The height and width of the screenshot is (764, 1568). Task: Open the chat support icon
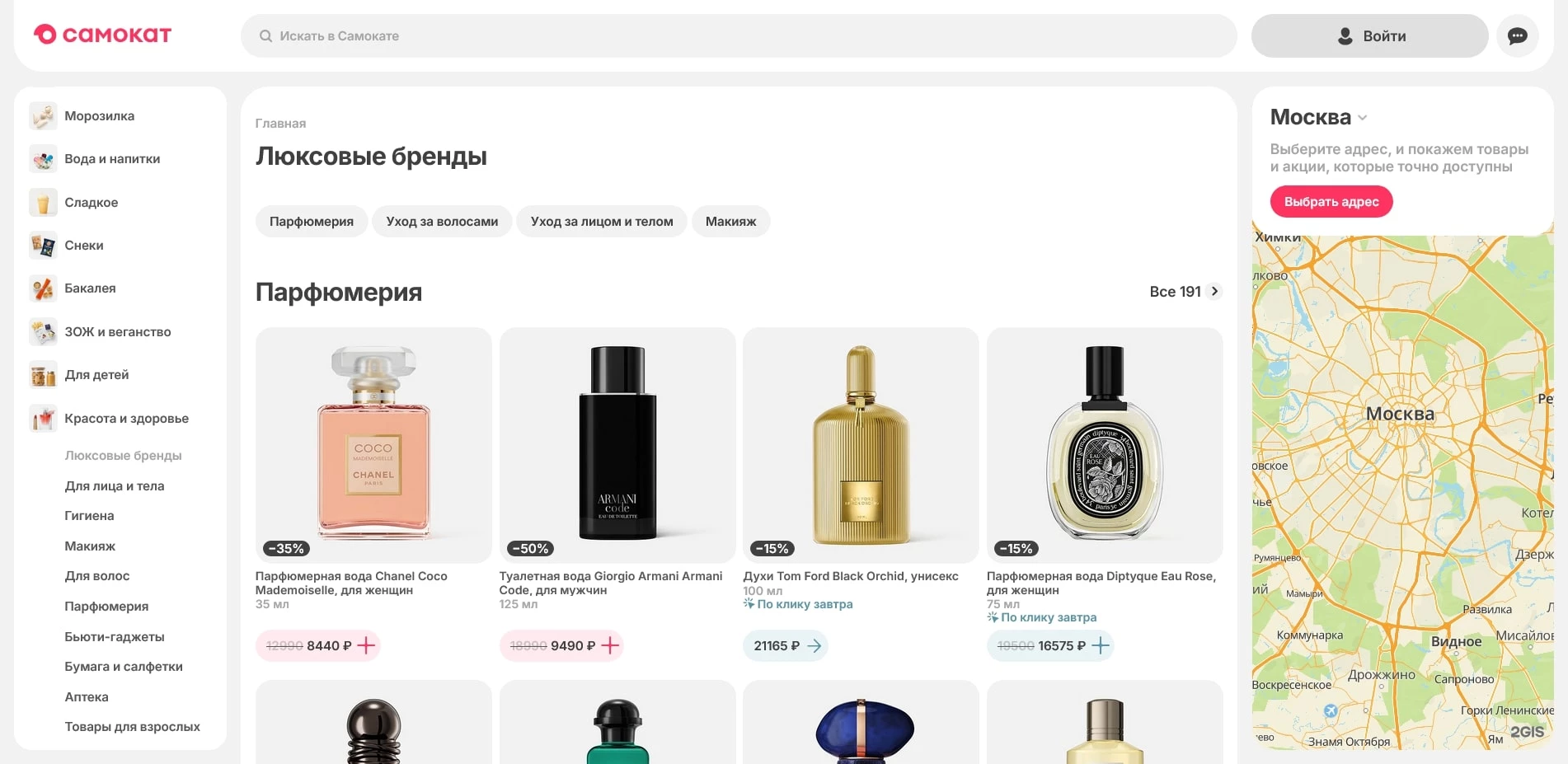tap(1517, 36)
